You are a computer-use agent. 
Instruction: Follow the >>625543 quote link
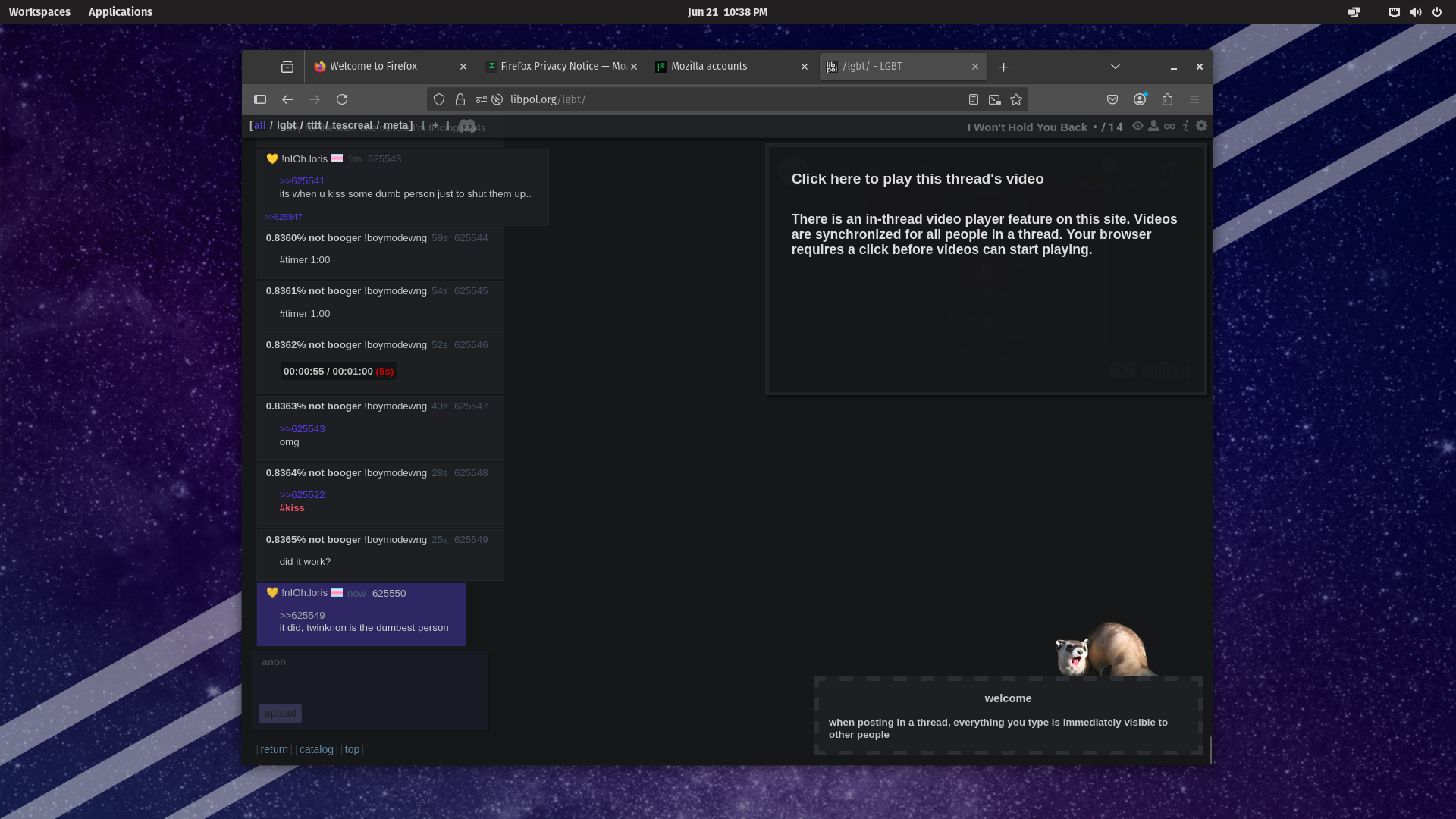[x=302, y=429]
